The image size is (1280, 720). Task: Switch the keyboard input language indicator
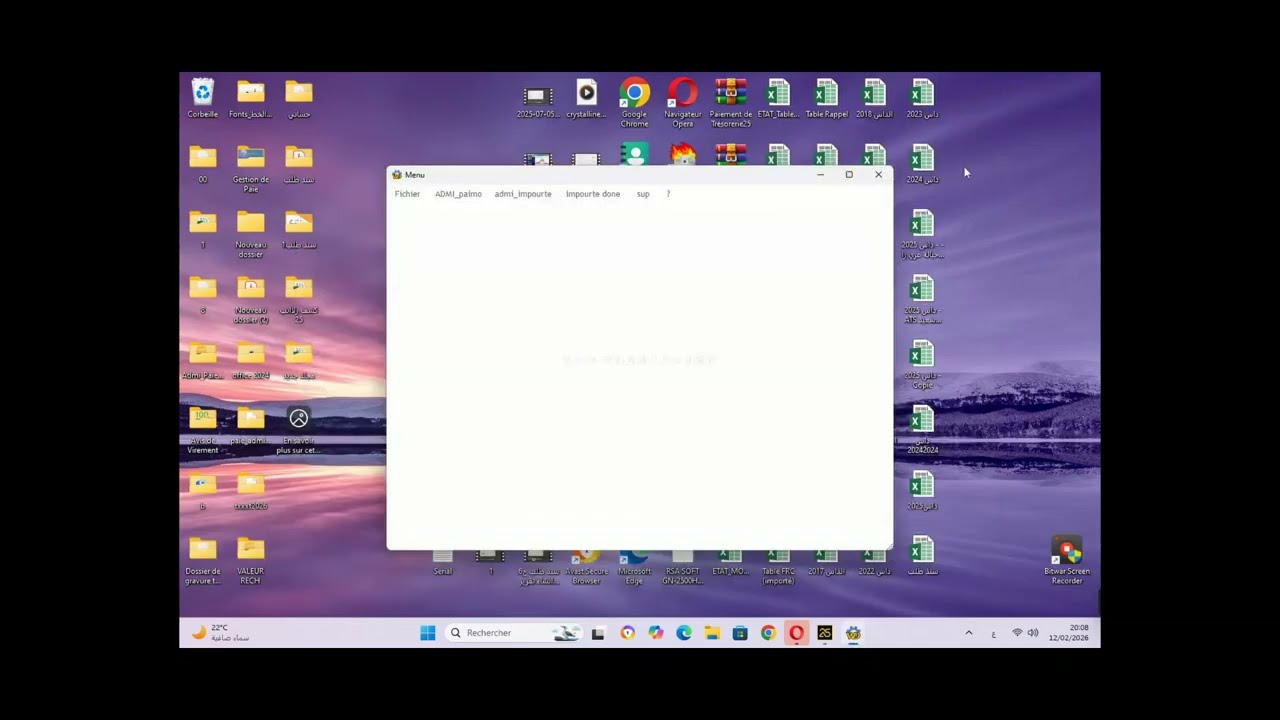click(993, 634)
